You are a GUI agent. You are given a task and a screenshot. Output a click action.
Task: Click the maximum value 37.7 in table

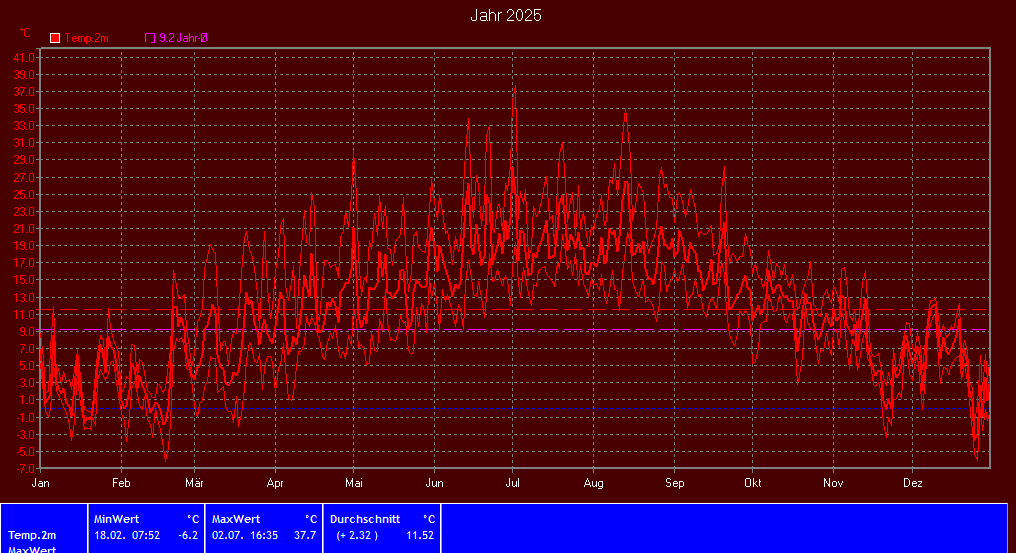tap(305, 536)
